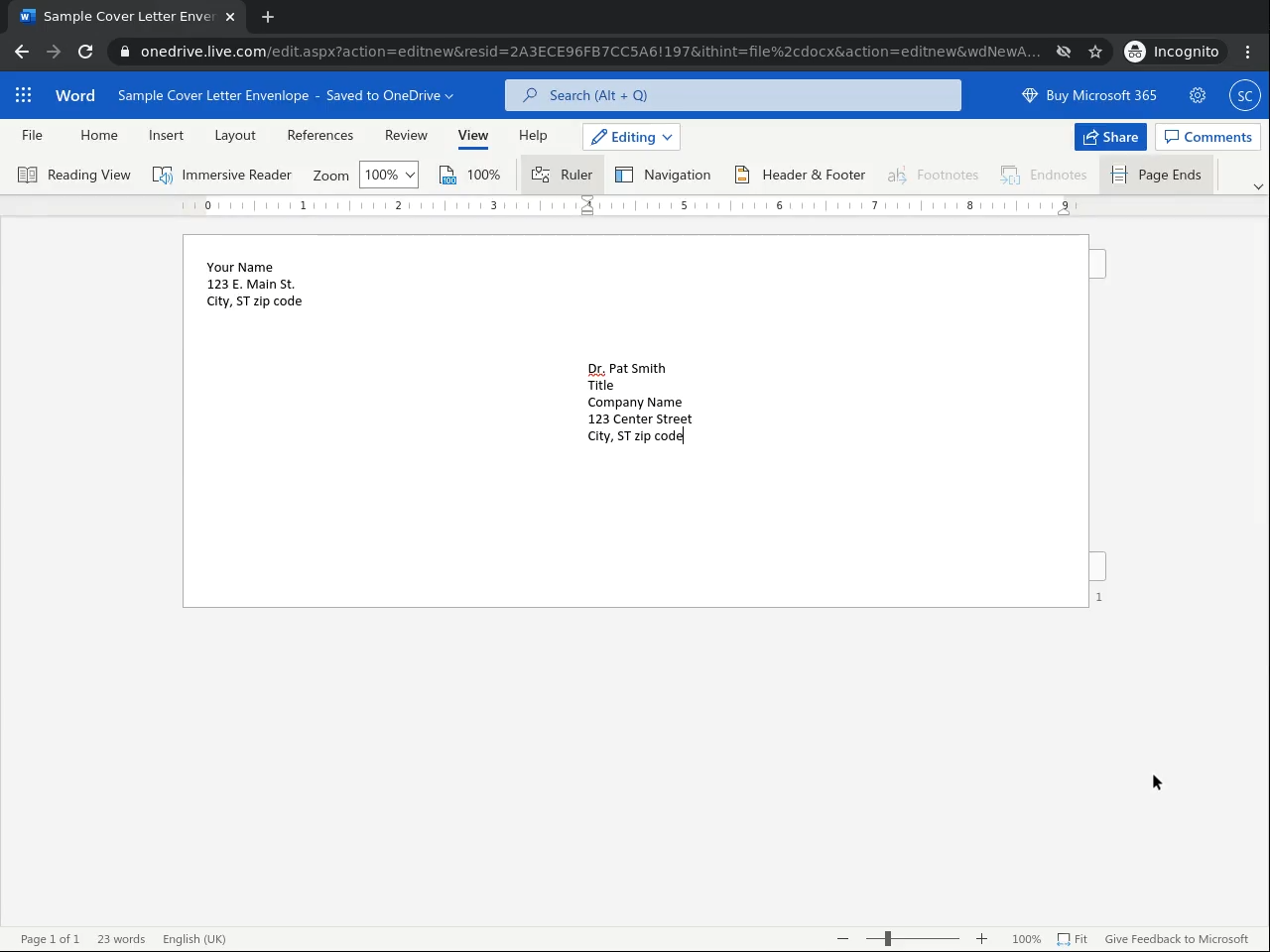The height and width of the screenshot is (952, 1270).
Task: Switch to the Review tab
Action: pyautogui.click(x=406, y=135)
